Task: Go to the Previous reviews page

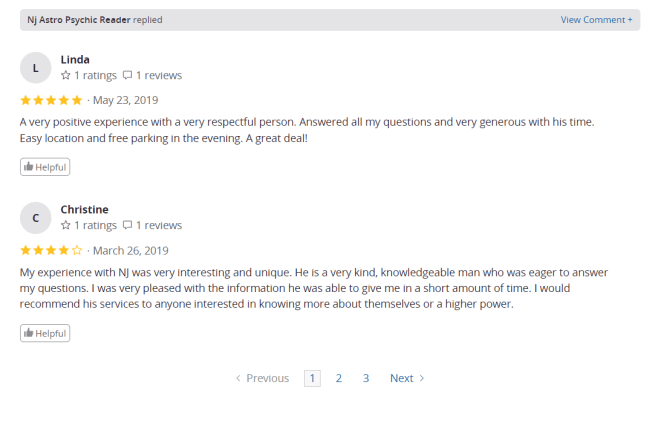Action: tap(262, 378)
